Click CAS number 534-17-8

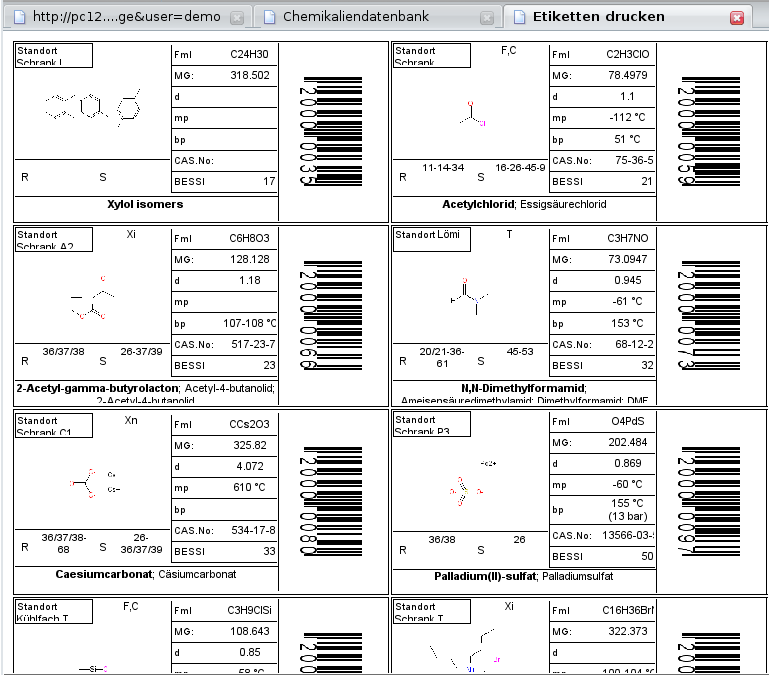coord(253,530)
